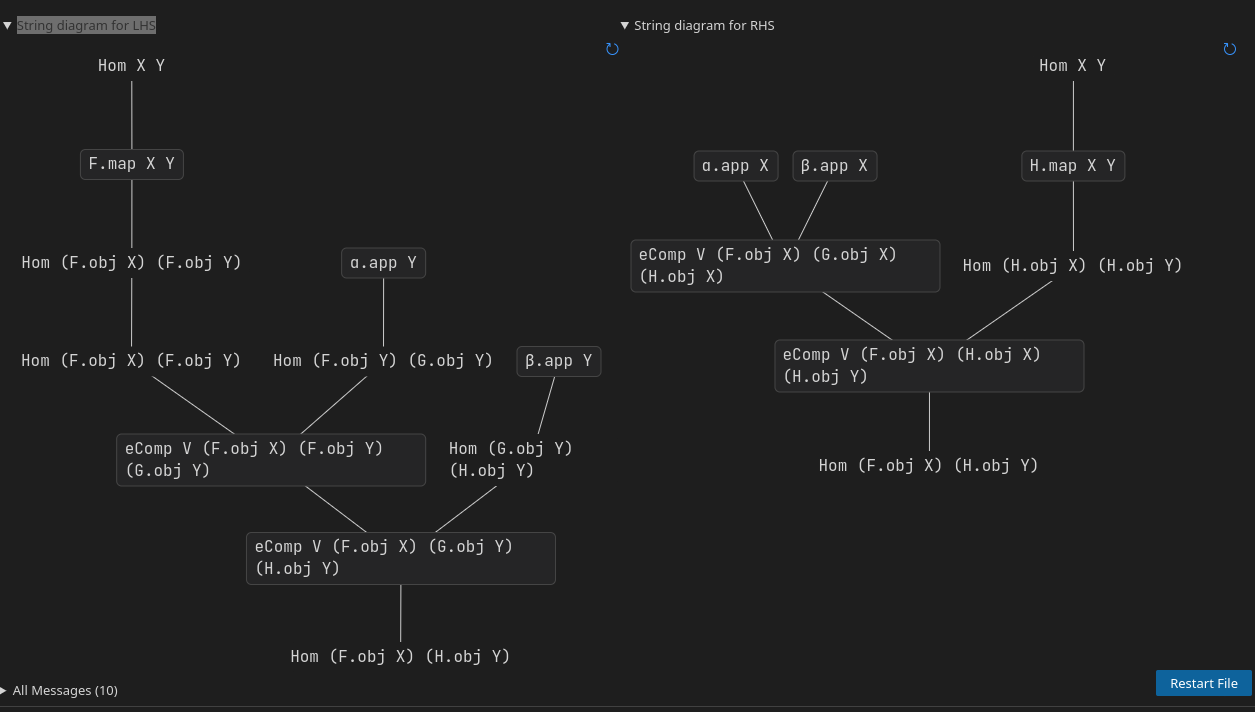Select the α.app X node
The width and height of the screenshot is (1255, 712).
(x=735, y=166)
